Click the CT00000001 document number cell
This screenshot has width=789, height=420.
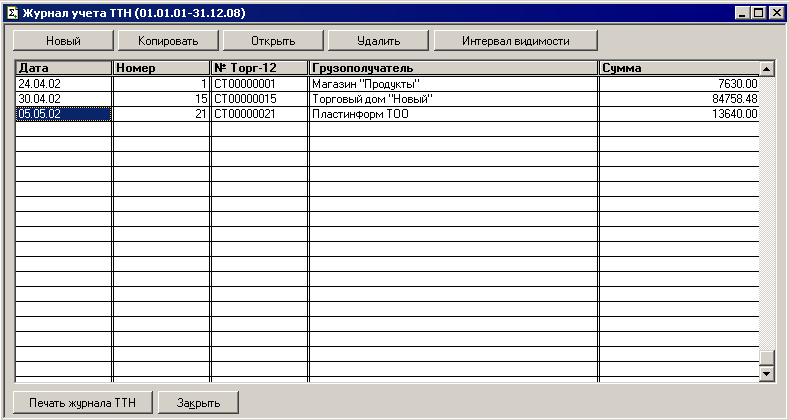[x=258, y=84]
